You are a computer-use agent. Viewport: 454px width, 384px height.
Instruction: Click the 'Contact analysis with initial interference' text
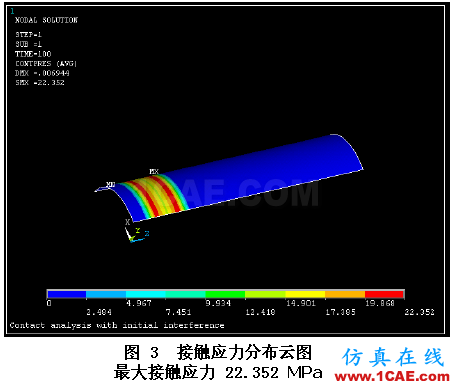tap(117, 325)
